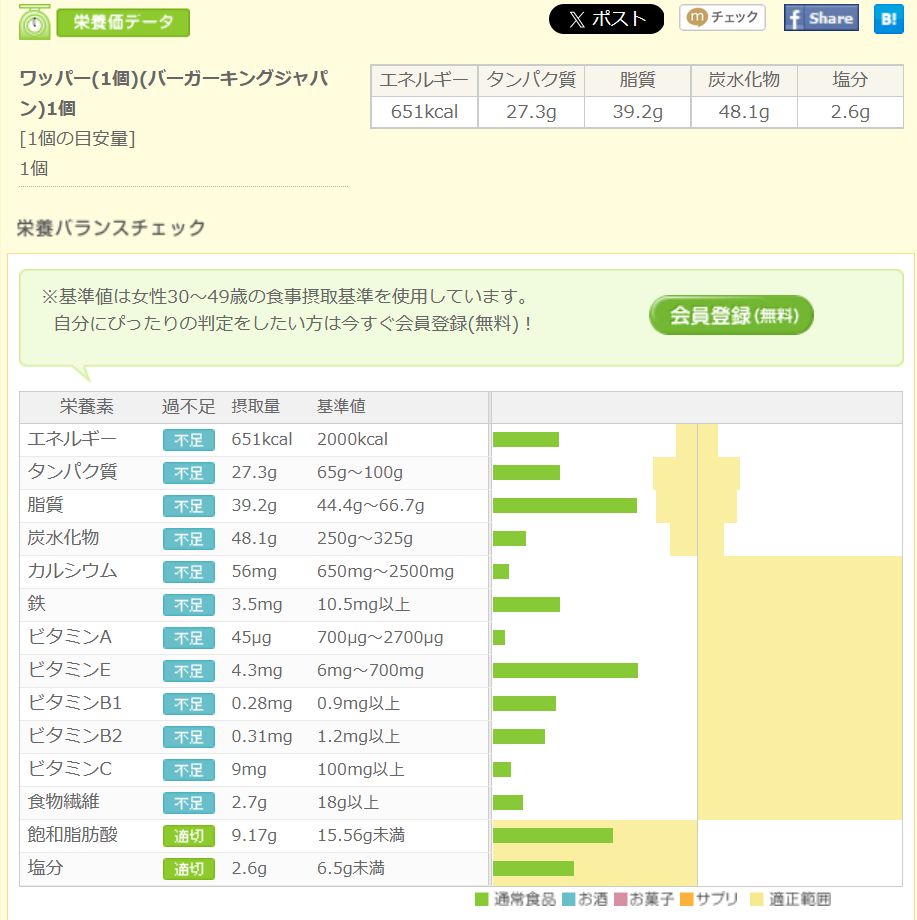Click the 過不足 column header
The height and width of the screenshot is (920, 917).
coord(189,407)
